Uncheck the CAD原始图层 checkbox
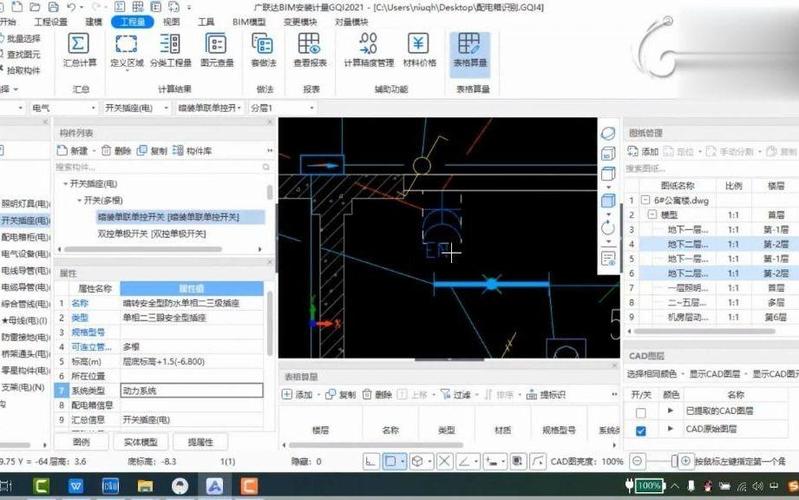The image size is (799, 500). coord(641,431)
